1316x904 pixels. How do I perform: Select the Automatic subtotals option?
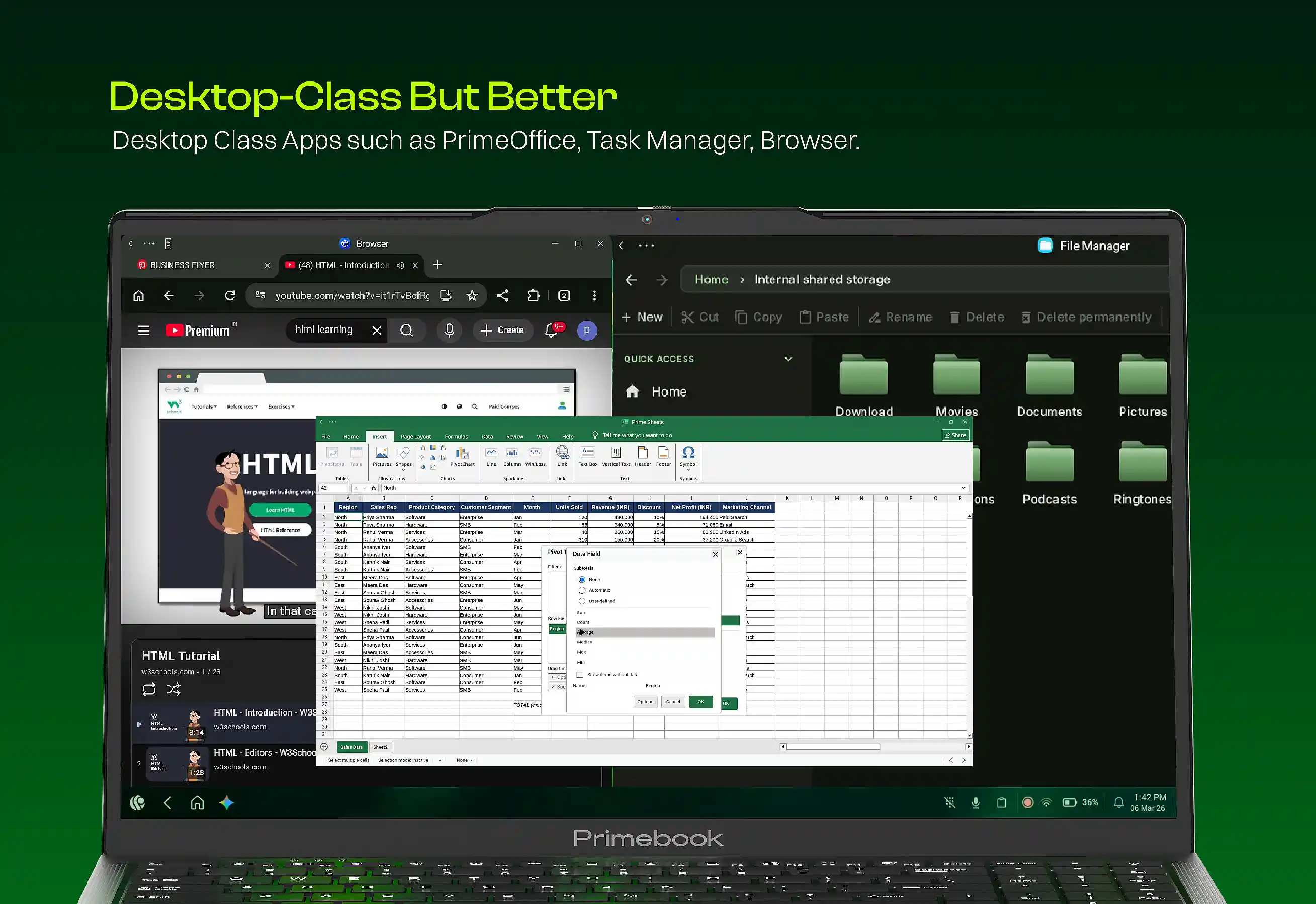click(581, 590)
